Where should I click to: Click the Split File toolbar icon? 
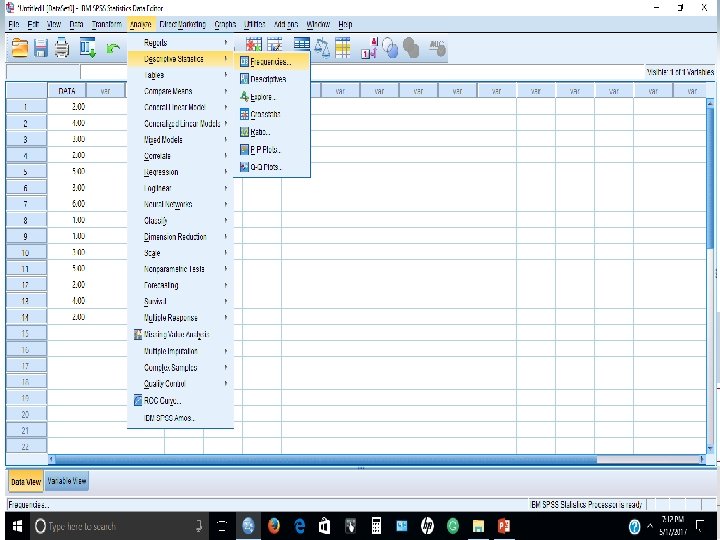coord(302,45)
